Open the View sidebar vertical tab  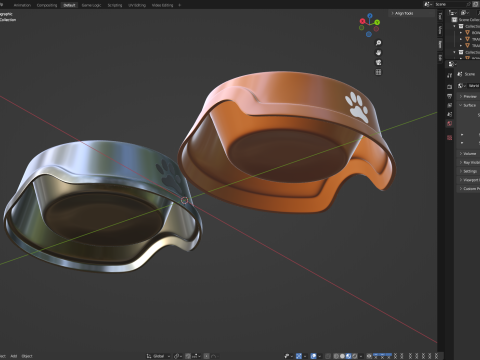(x=440, y=30)
